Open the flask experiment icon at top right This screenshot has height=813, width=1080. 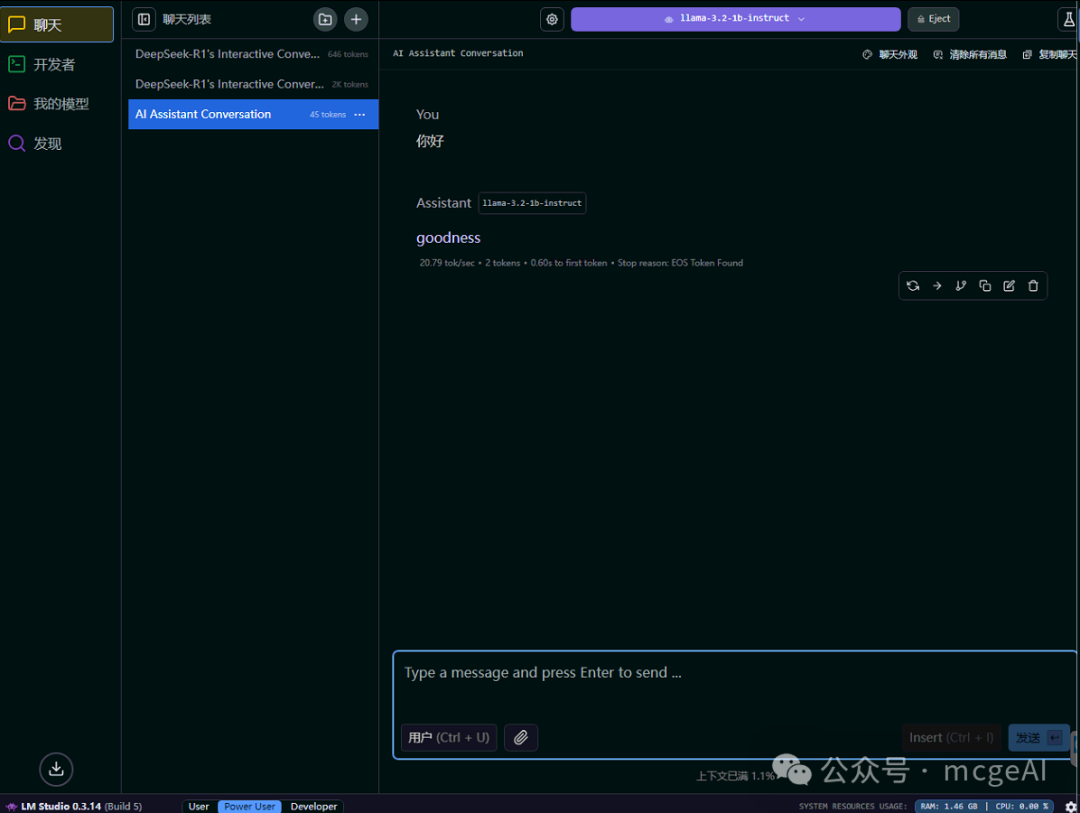tap(1068, 19)
